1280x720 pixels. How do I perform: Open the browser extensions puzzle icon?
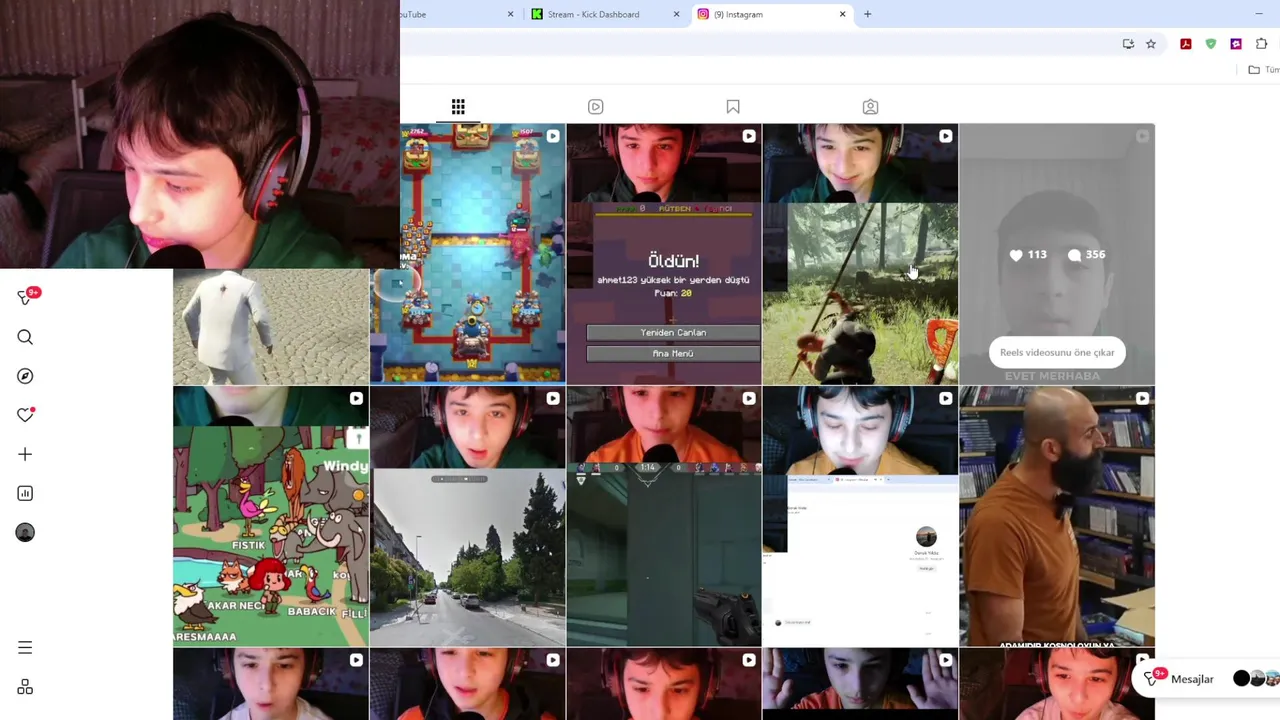coord(1261,44)
